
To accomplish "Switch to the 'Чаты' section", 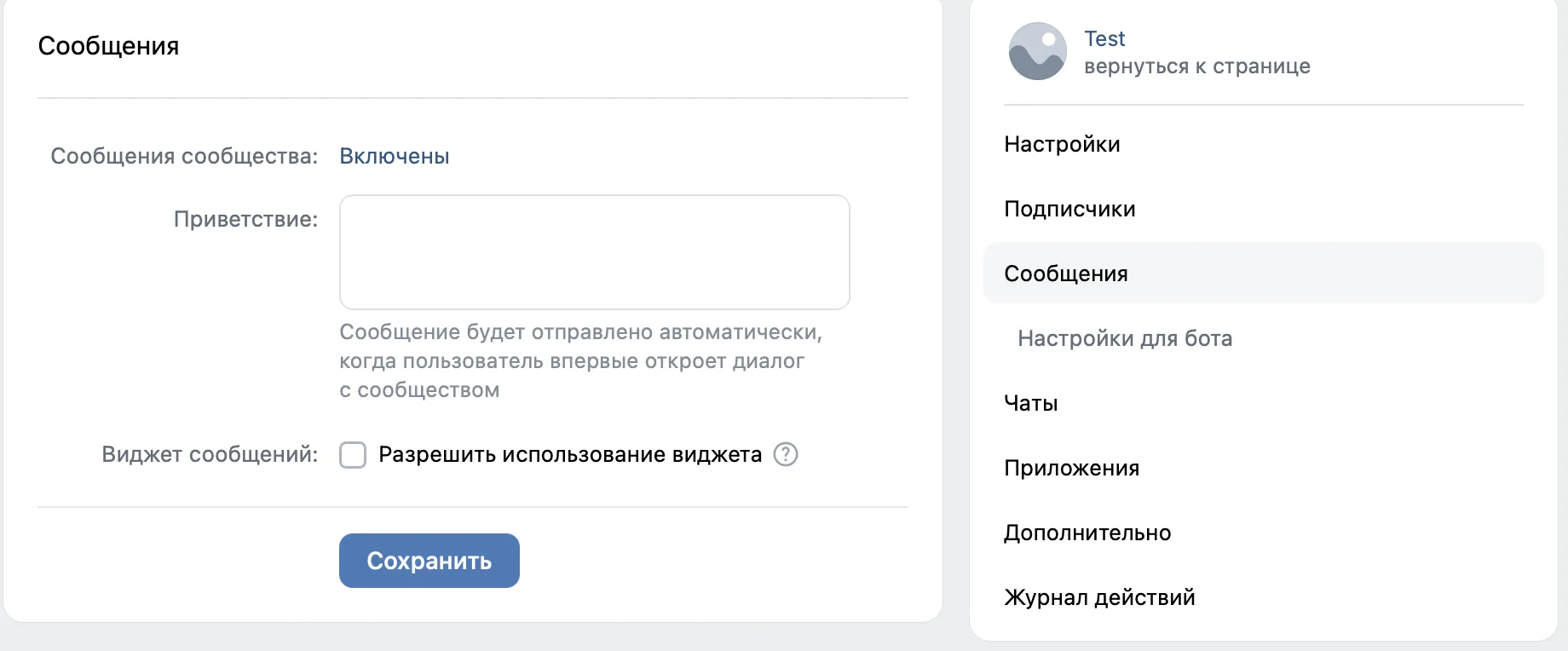I will coord(1031,403).
